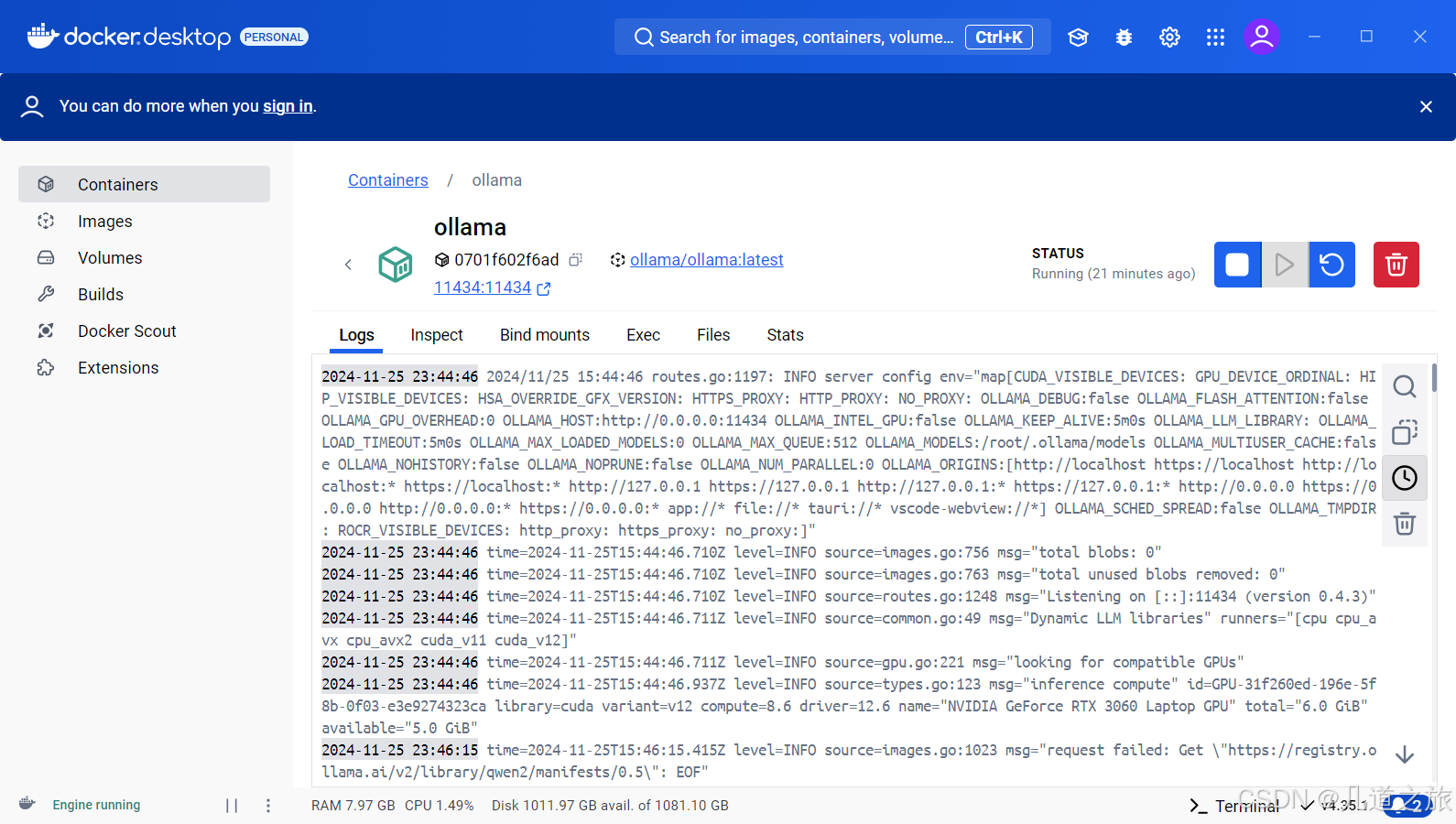
Task: Click the CPU 1.49% status entry
Action: click(440, 806)
